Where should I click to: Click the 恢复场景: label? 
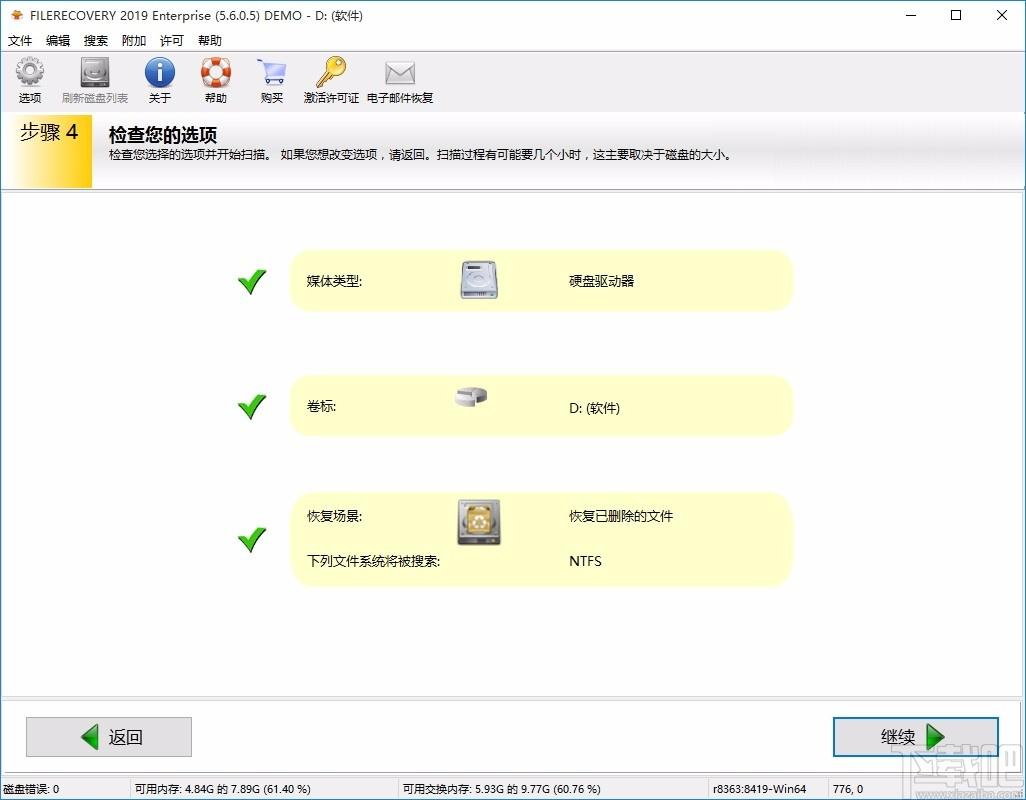point(334,516)
